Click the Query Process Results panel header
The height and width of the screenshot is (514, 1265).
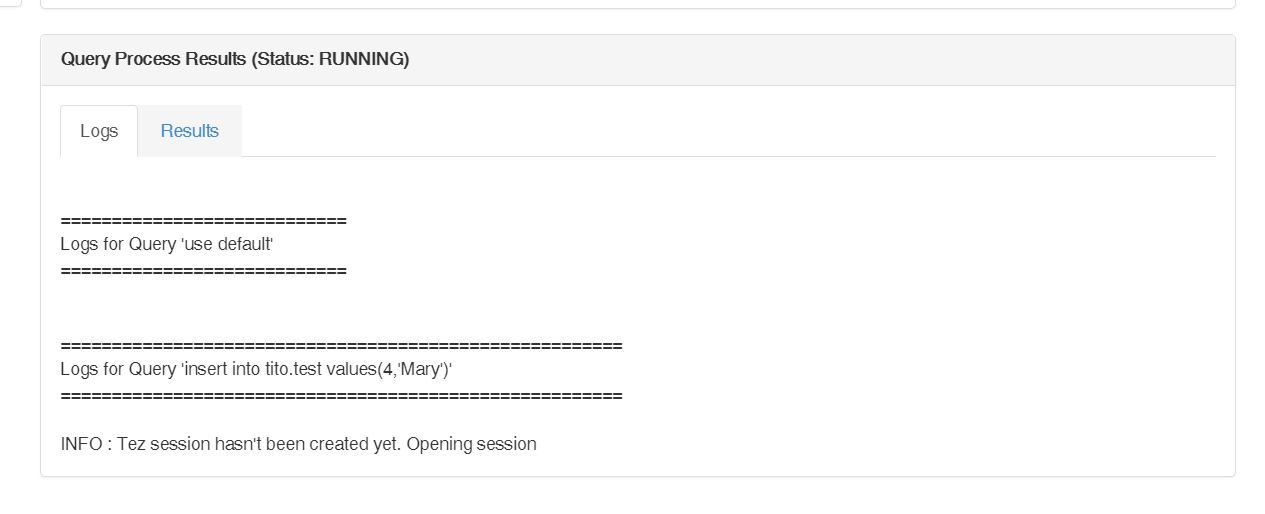(x=637, y=60)
